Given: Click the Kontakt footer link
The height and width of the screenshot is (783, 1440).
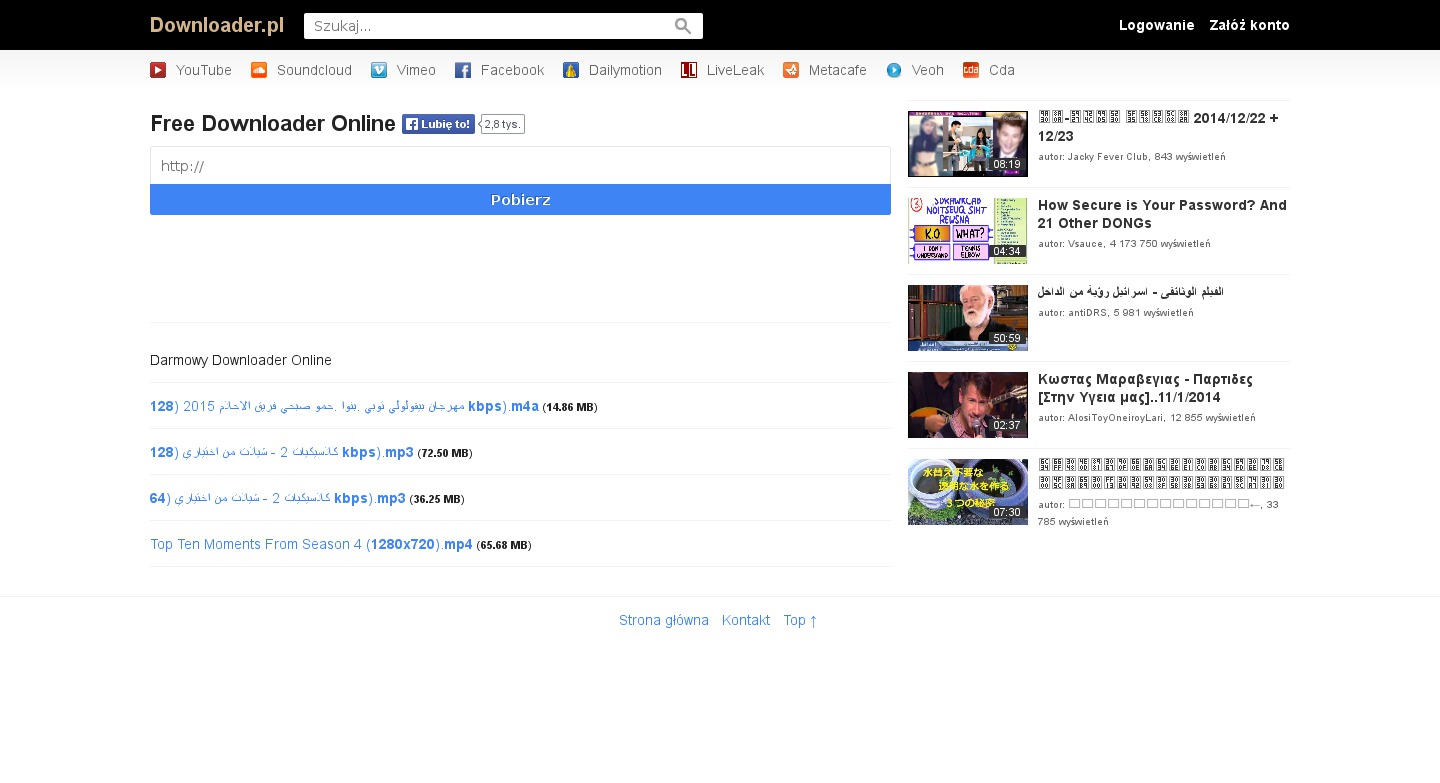Looking at the screenshot, I should (x=746, y=620).
